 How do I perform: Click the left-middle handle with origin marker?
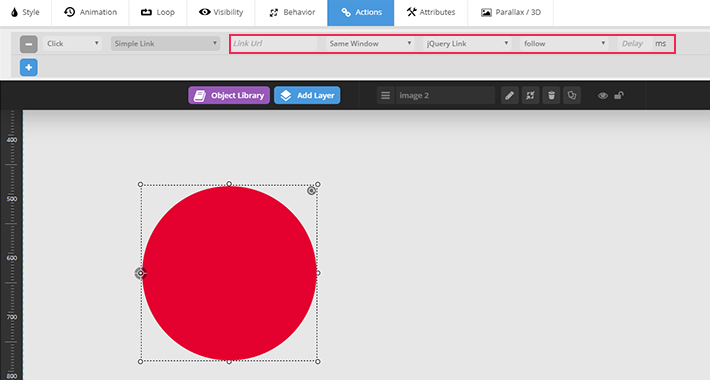140,273
